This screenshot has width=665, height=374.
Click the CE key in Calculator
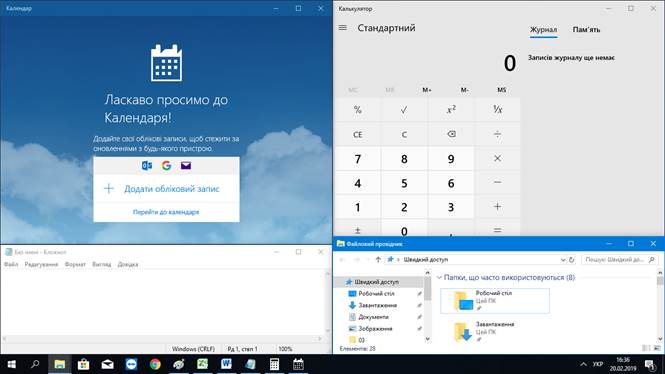(358, 134)
